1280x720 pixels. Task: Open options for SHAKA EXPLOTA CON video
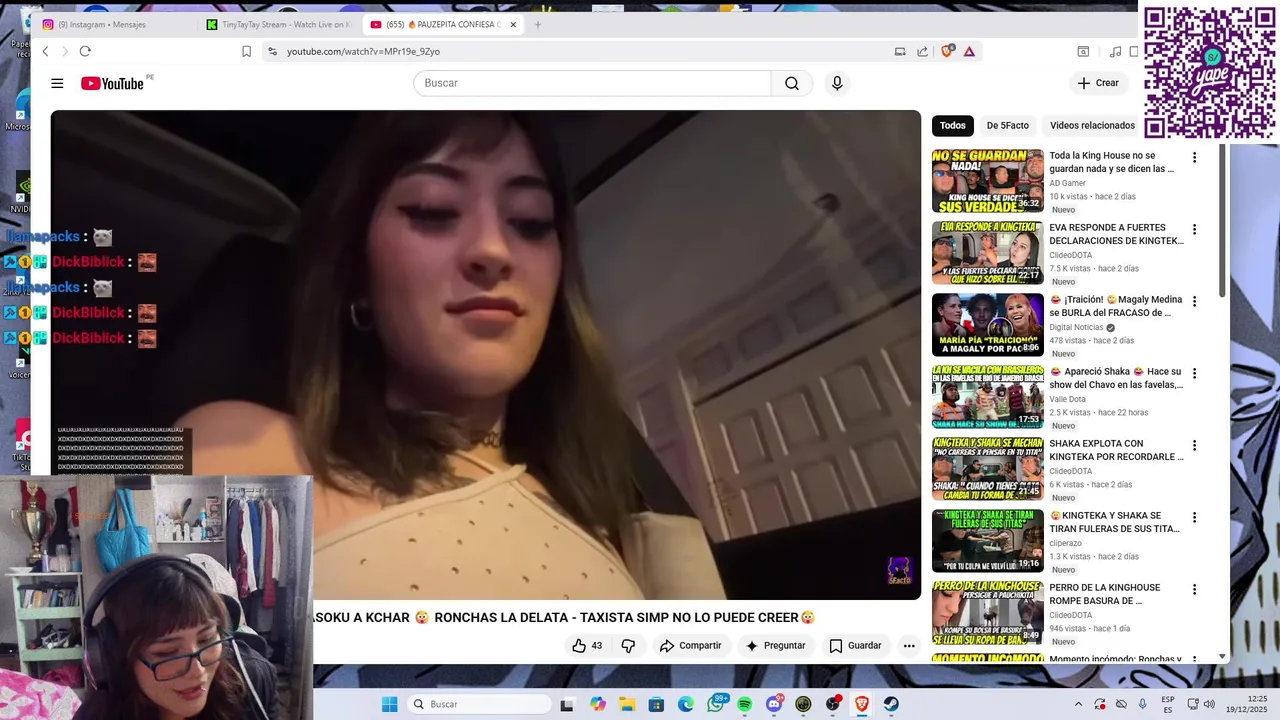(1194, 445)
